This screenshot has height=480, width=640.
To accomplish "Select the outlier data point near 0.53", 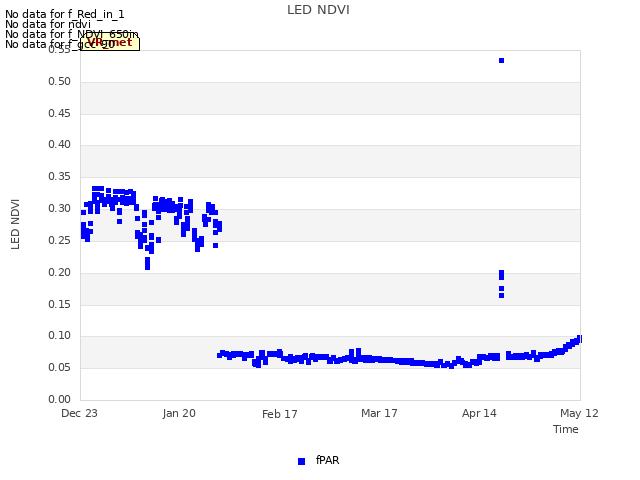I will tap(501, 60).
